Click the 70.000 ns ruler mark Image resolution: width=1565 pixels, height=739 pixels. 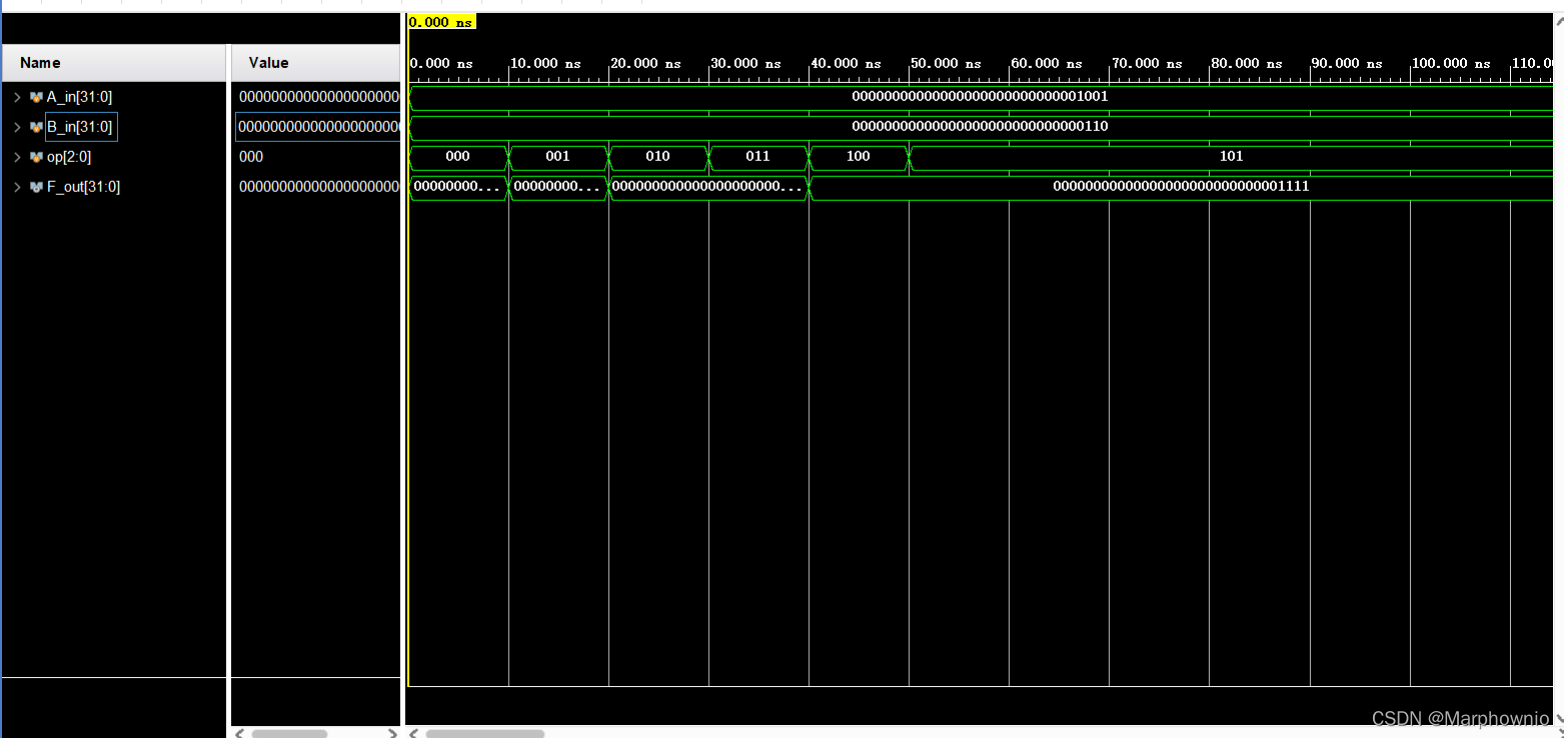tap(1147, 63)
